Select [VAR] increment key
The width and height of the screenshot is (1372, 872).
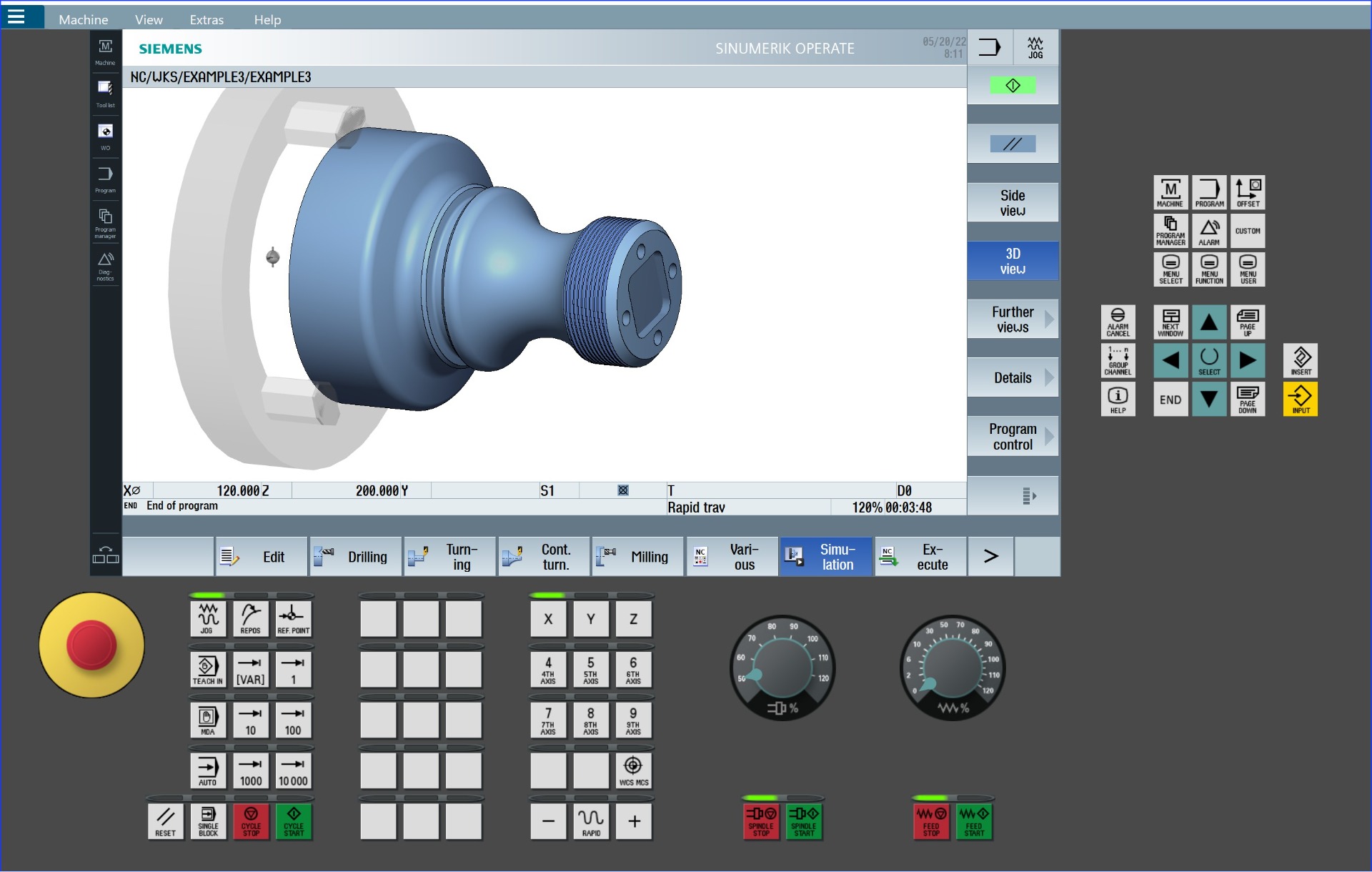(251, 670)
